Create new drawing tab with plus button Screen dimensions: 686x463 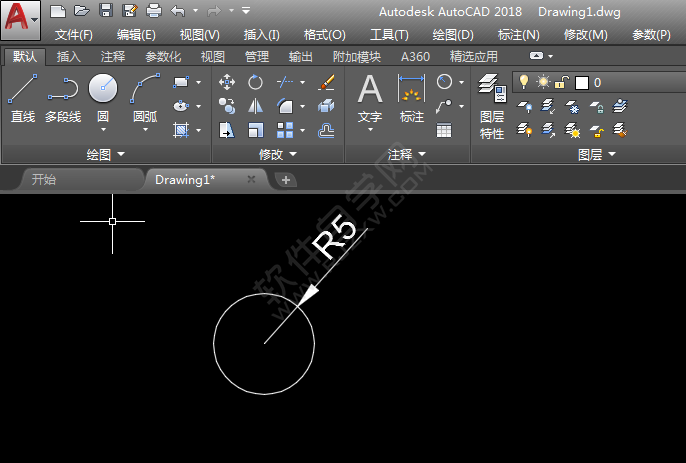click(x=286, y=180)
